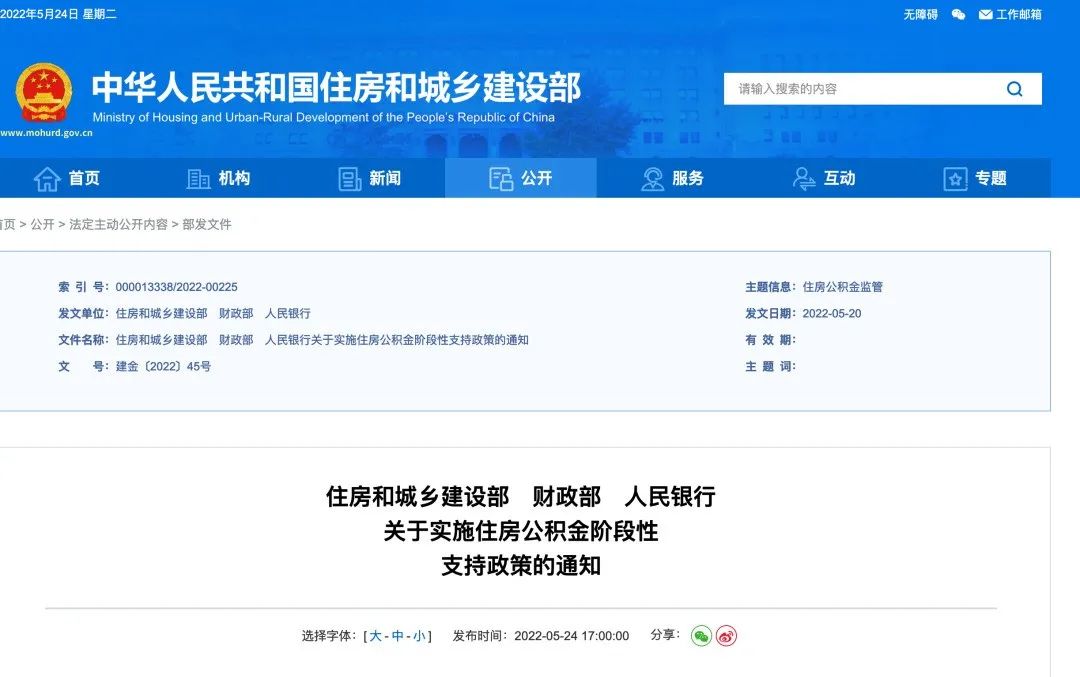The image size is (1080, 677).
Task: Click the star icon beside 专题
Action: point(955,179)
